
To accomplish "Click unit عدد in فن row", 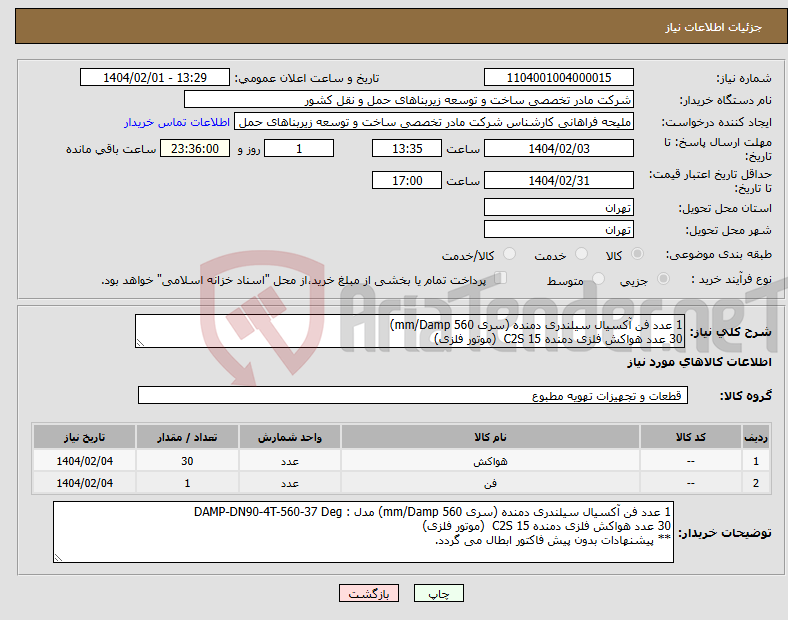I will [x=290, y=483].
